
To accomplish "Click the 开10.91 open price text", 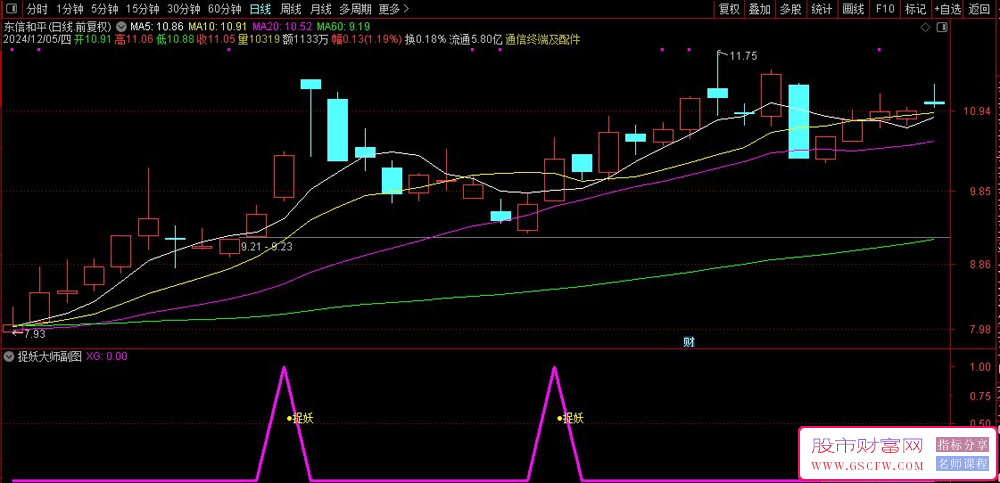I will pyautogui.click(x=92, y=39).
